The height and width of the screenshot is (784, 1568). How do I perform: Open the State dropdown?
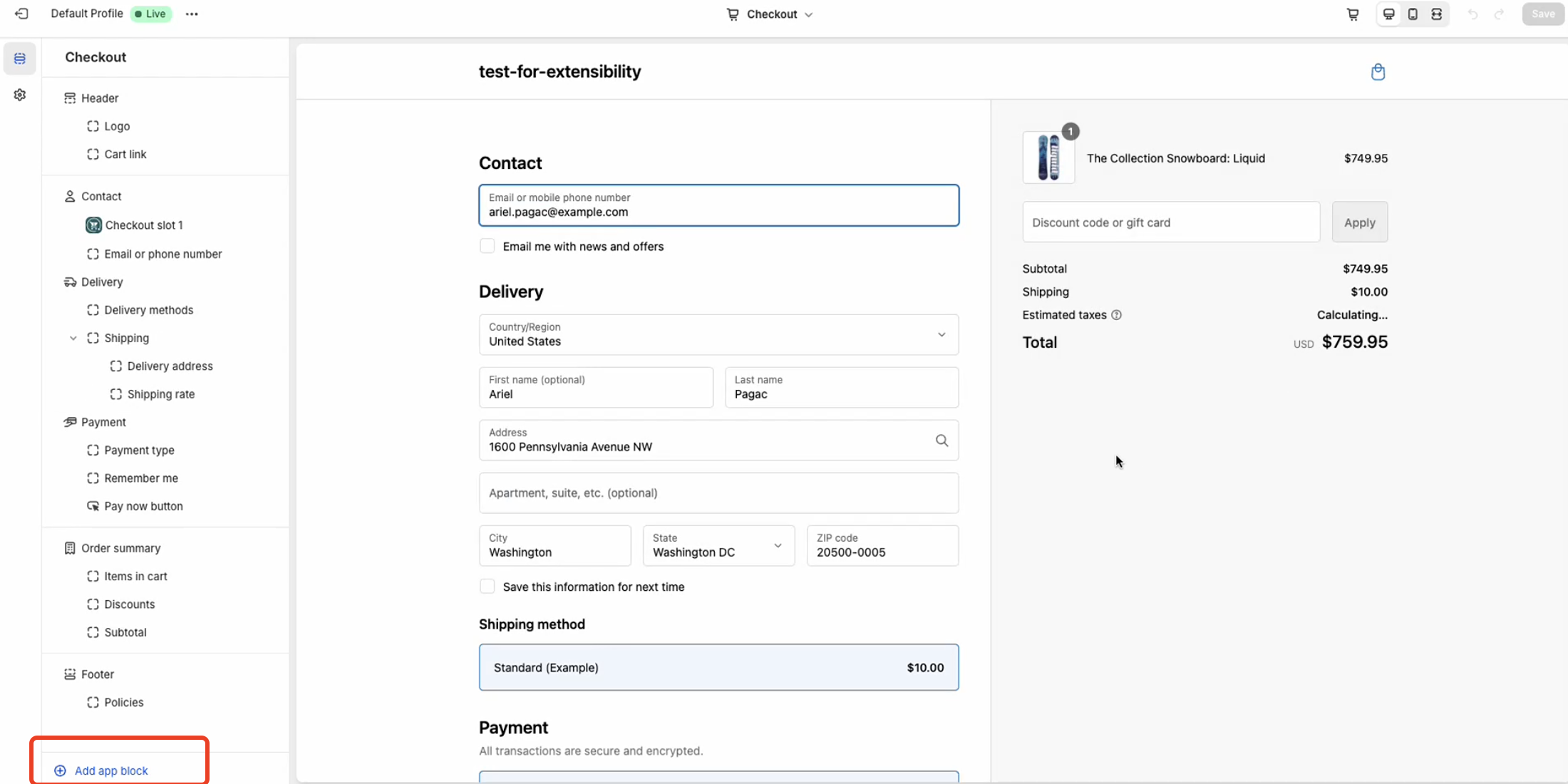pos(718,545)
